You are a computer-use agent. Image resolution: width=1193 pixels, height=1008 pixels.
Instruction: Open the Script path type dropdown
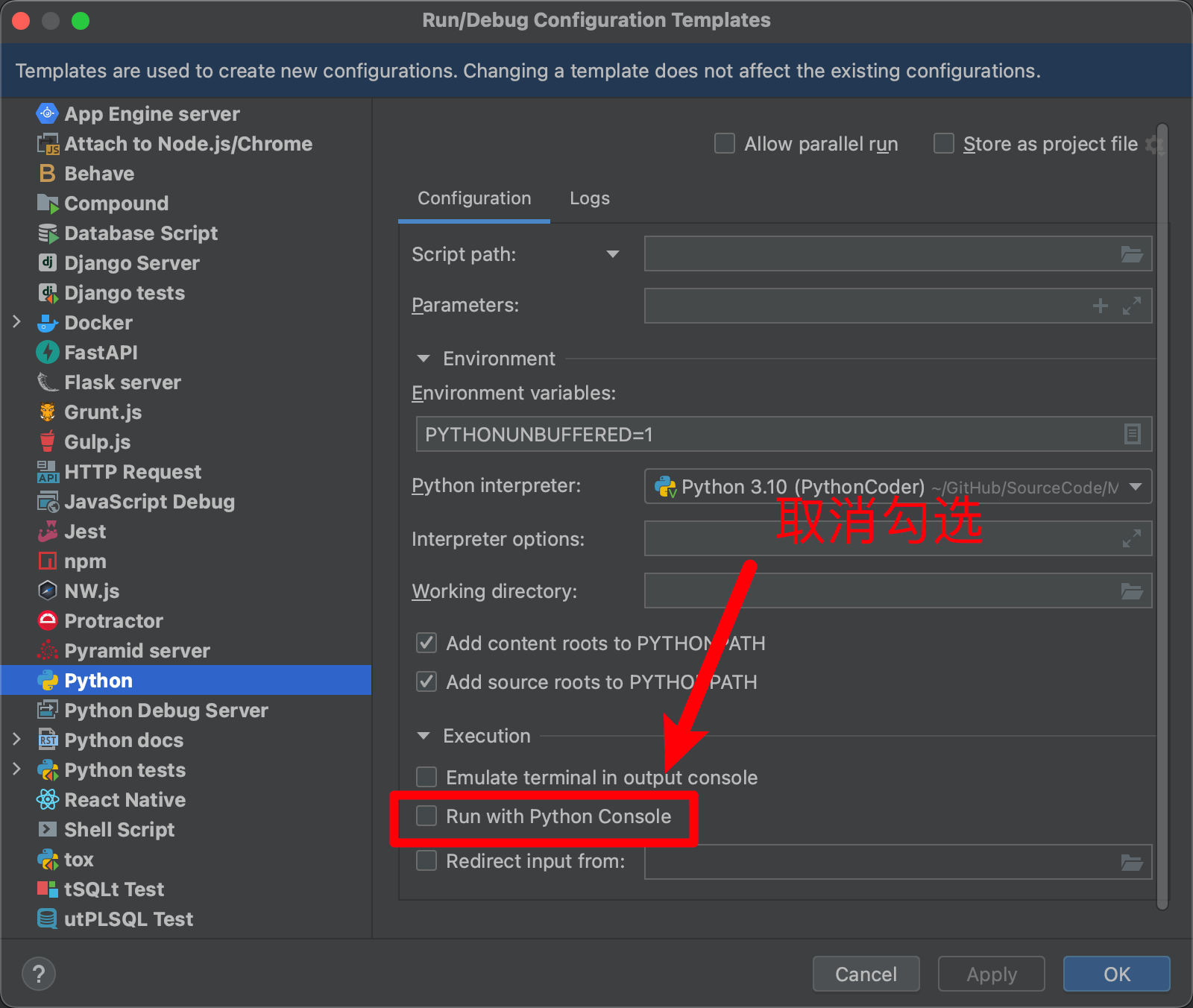pyautogui.click(x=613, y=254)
